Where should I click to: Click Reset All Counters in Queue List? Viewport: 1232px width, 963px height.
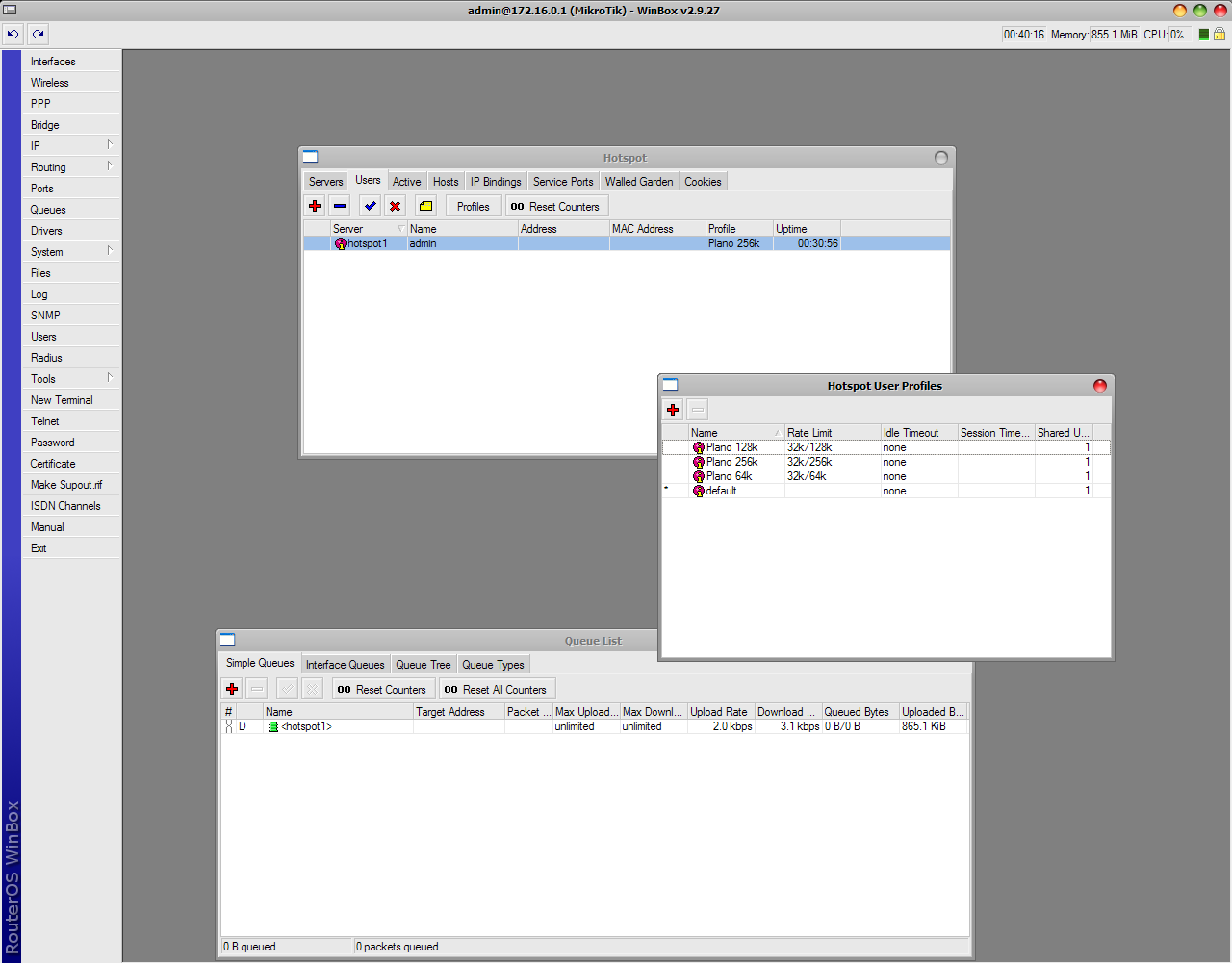pyautogui.click(x=496, y=689)
